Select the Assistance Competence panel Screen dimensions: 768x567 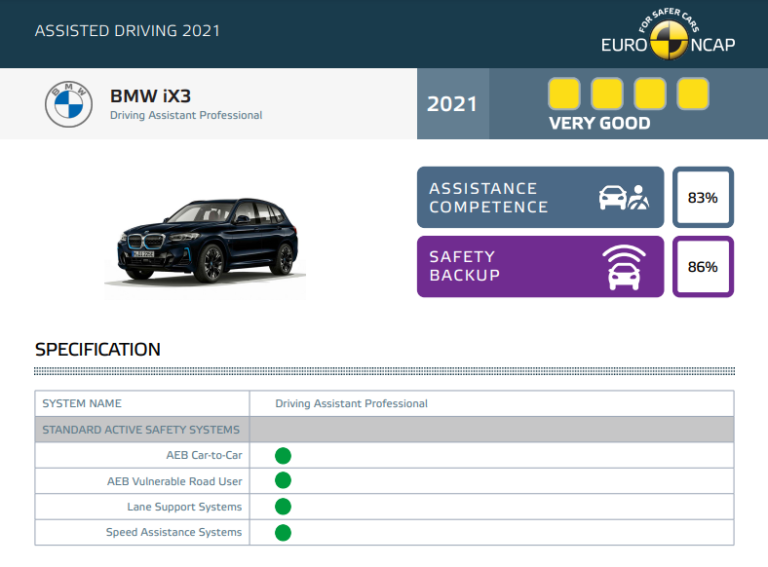click(x=540, y=197)
